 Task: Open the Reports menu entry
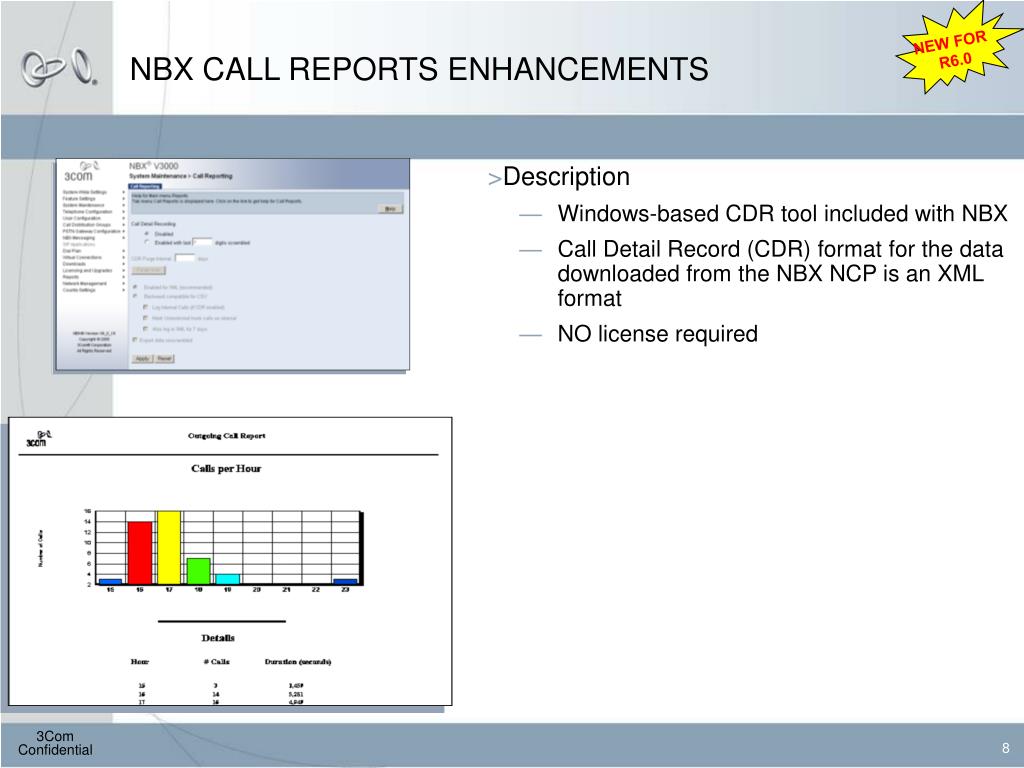(71, 277)
